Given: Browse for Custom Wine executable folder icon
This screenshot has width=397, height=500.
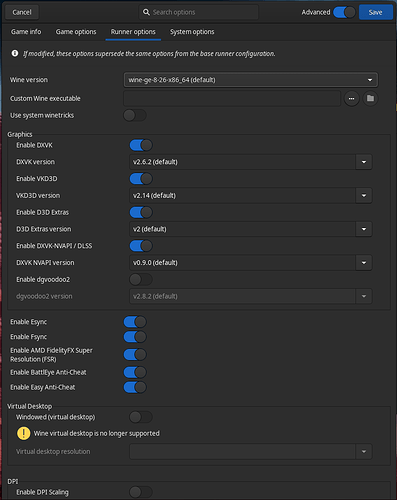Looking at the screenshot, I should click(370, 99).
